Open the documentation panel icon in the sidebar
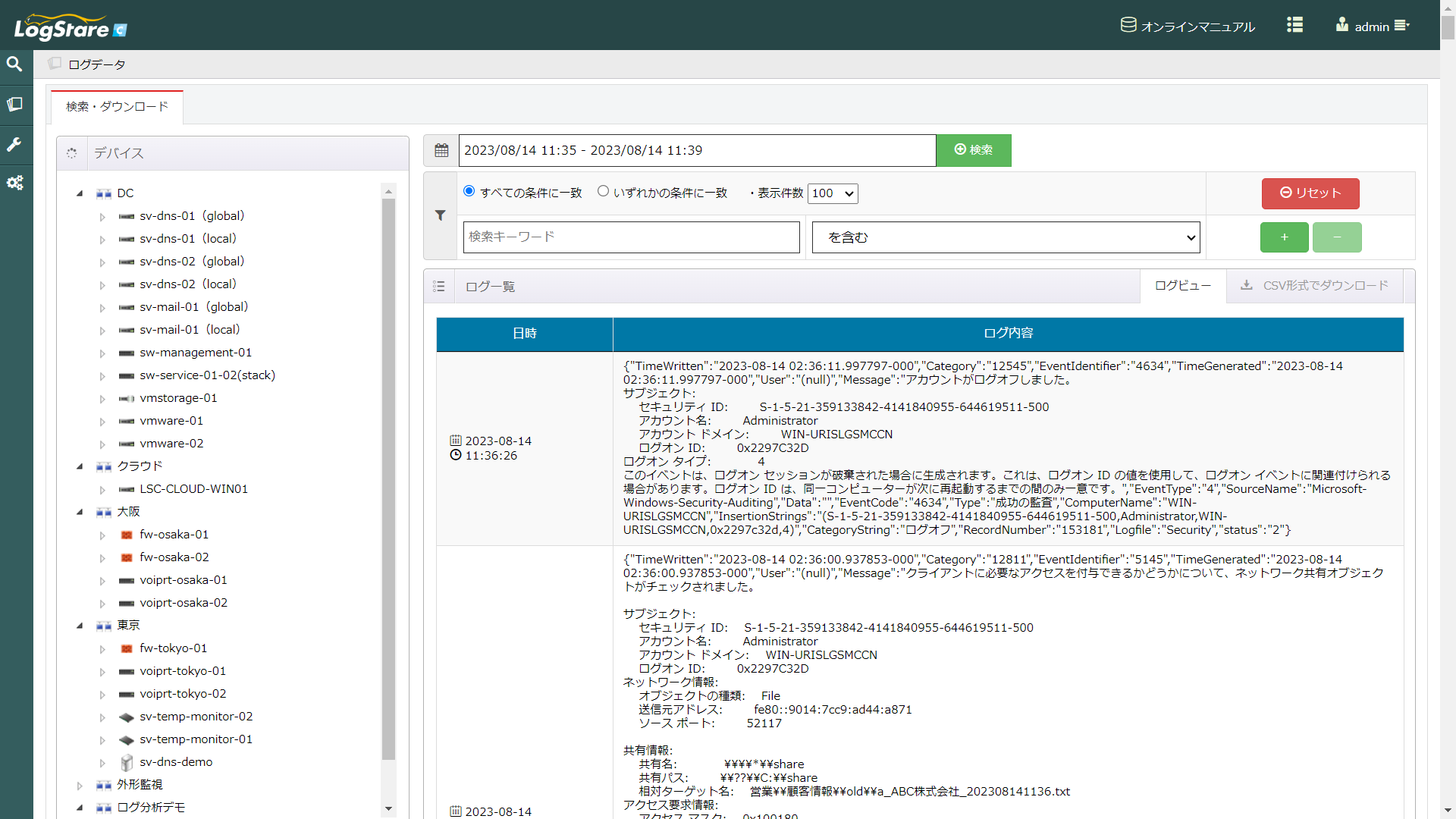 click(x=15, y=105)
